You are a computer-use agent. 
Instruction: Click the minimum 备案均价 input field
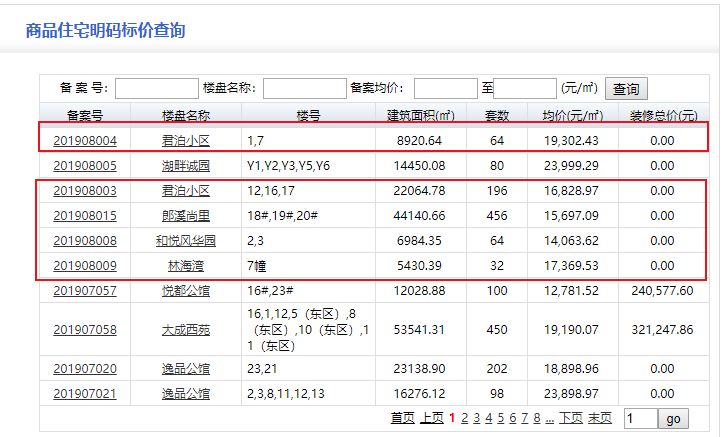(x=445, y=88)
